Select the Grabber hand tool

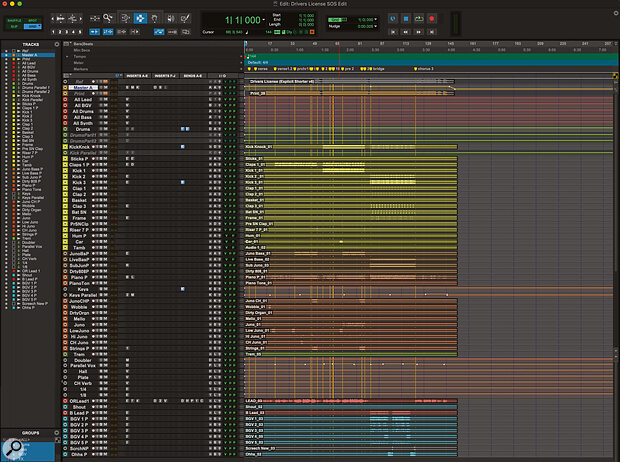pos(155,18)
